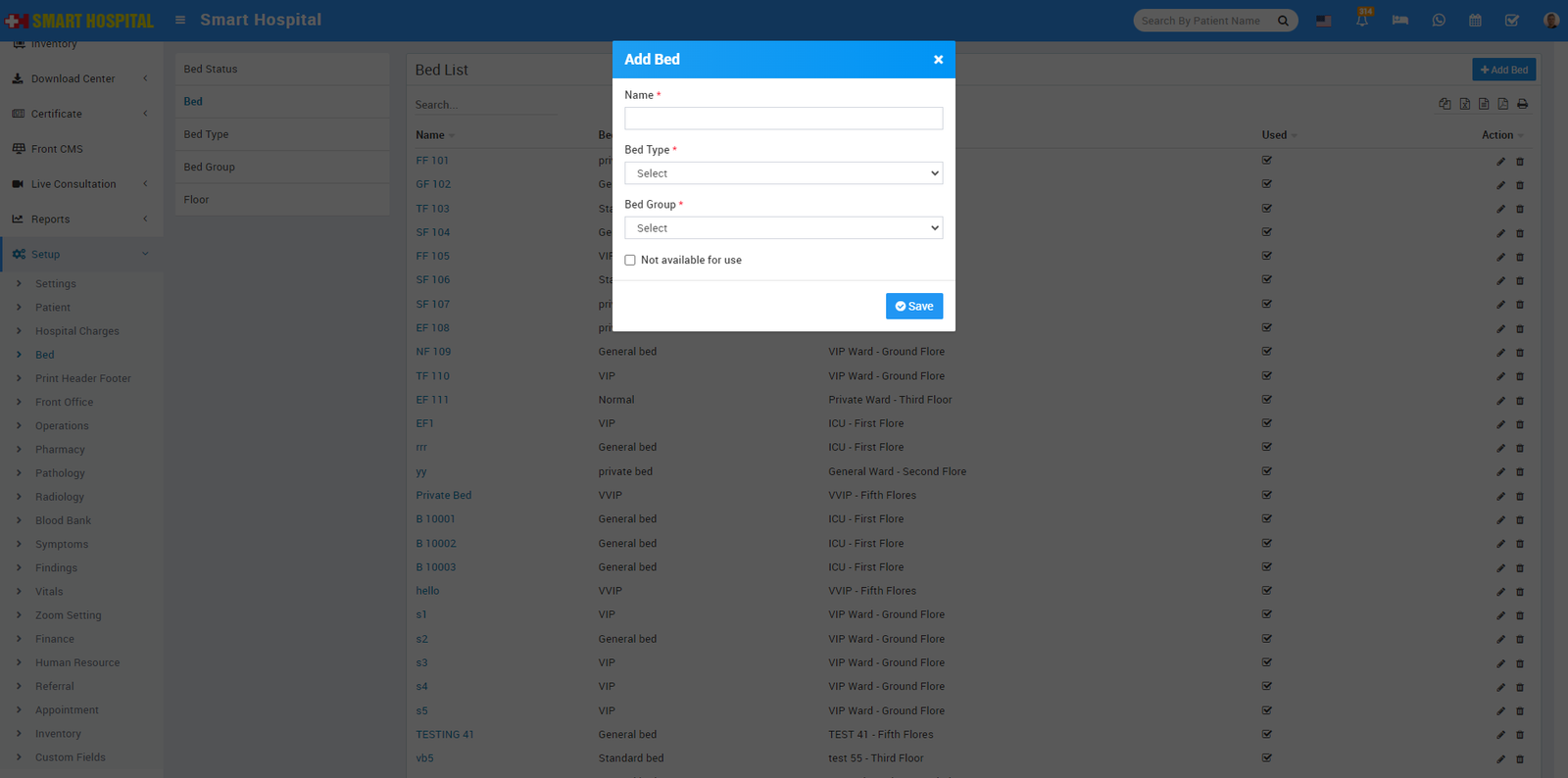This screenshot has width=1568, height=778.
Task: Export bed list using the PDF icon
Action: click(1502, 104)
